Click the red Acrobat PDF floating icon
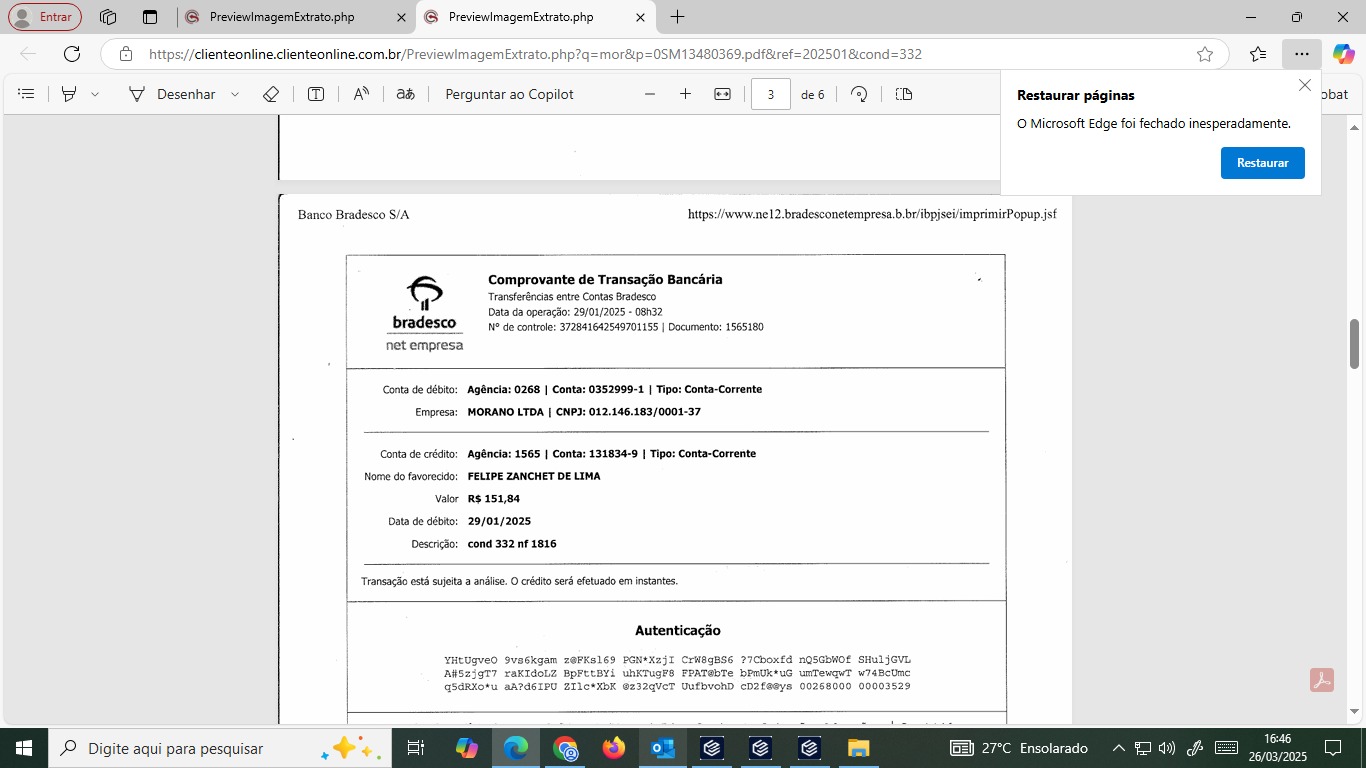The width and height of the screenshot is (1366, 768). (1322, 680)
